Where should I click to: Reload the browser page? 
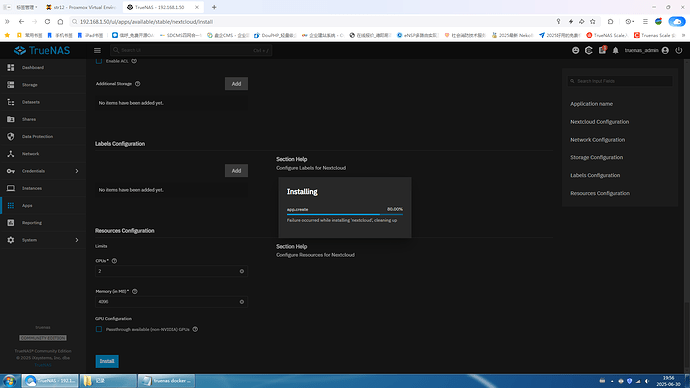(47, 22)
